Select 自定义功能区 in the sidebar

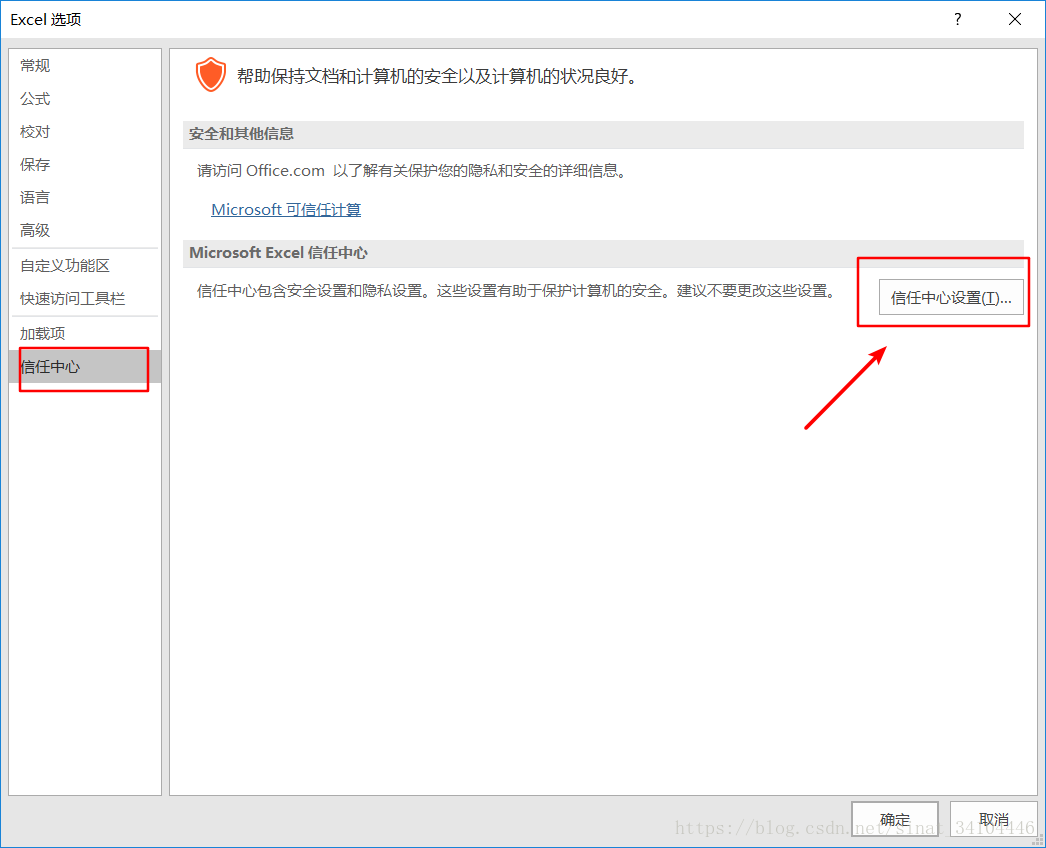[85, 266]
